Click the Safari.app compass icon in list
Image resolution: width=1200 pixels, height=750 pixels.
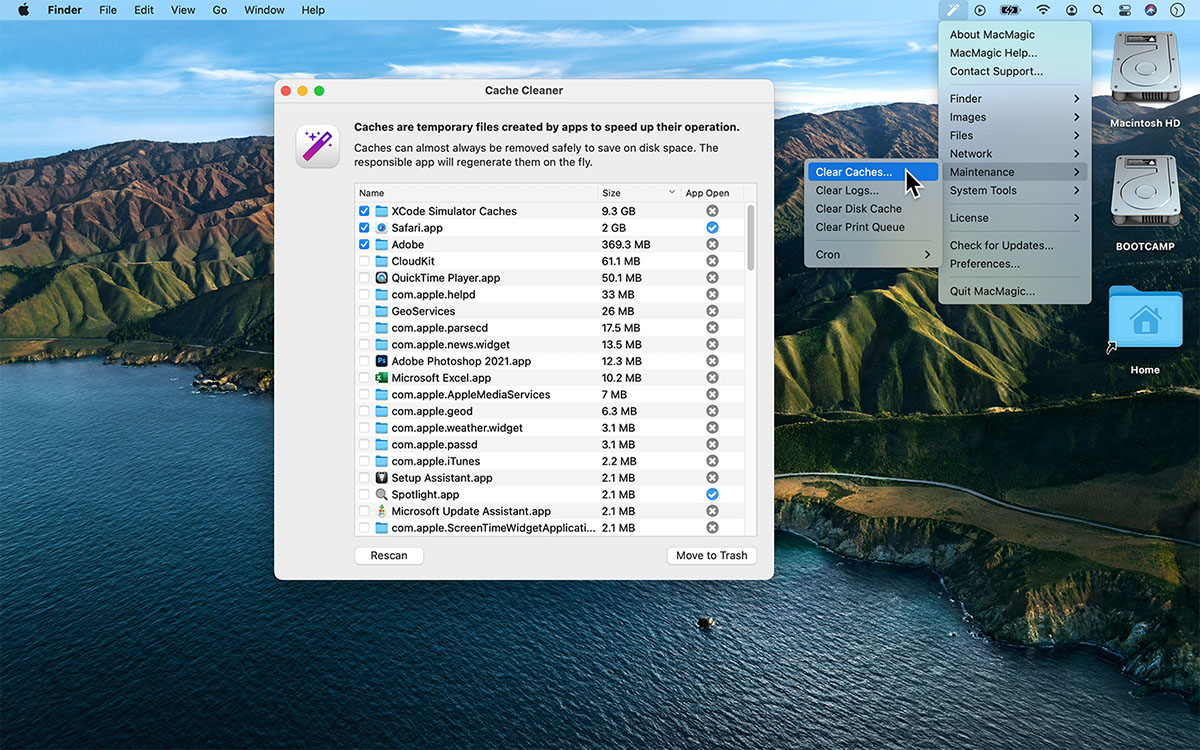(381, 228)
